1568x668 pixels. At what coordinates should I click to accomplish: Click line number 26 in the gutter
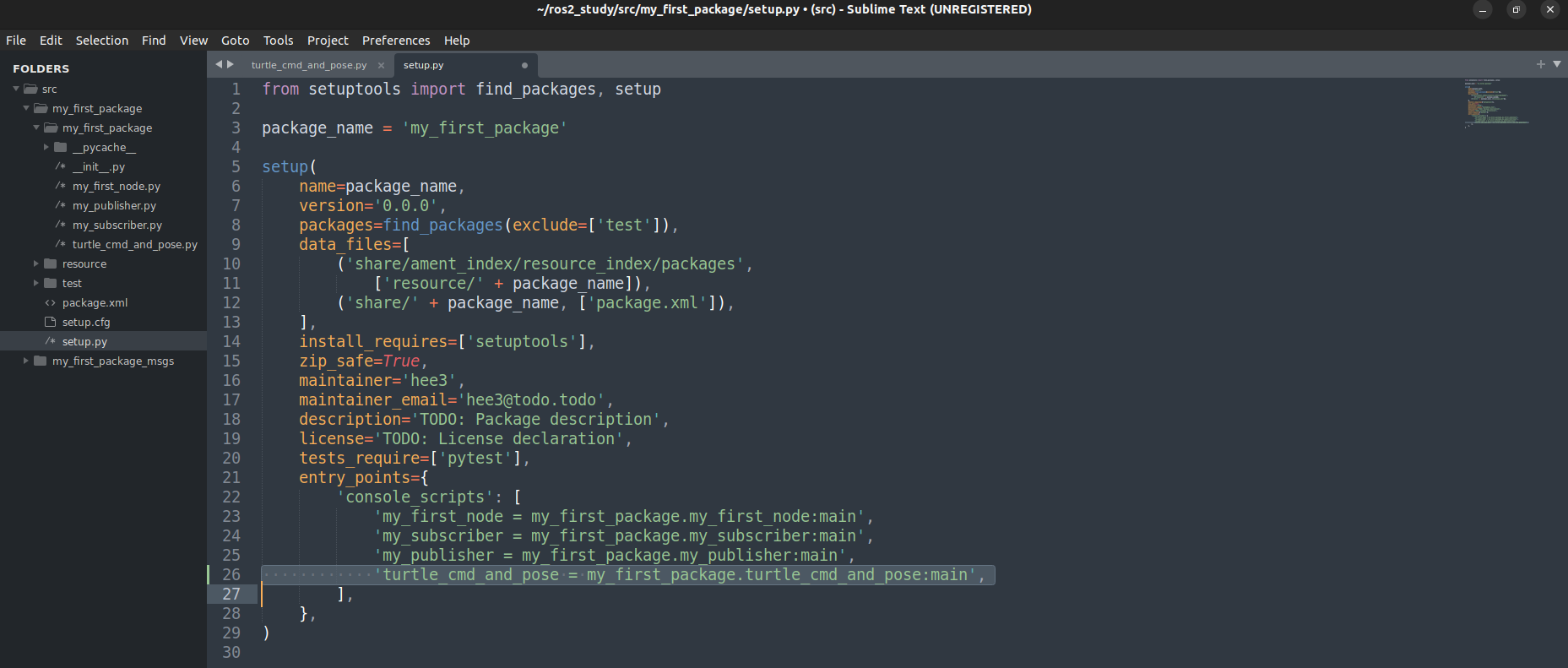(231, 575)
